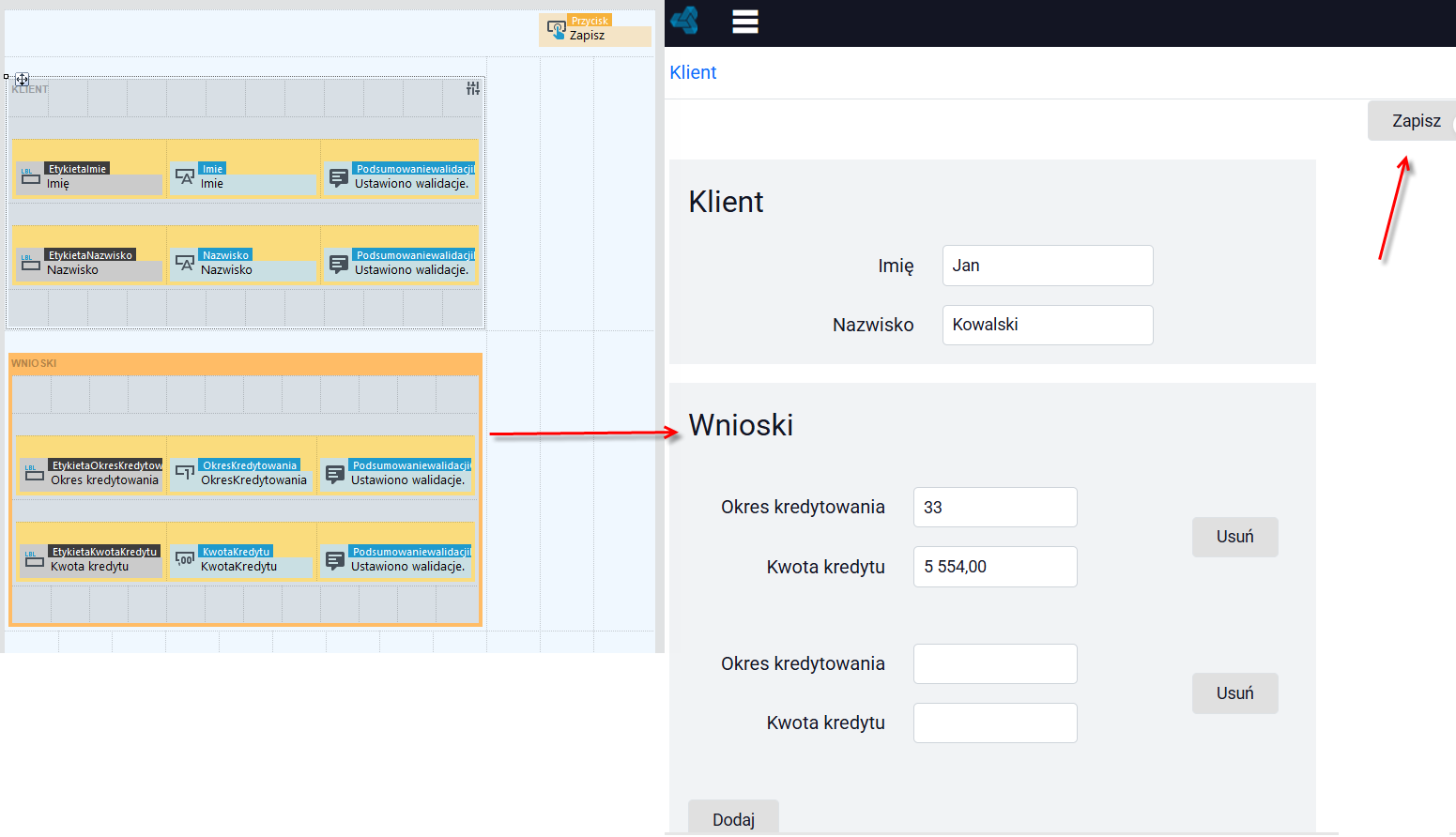Select the Nazwisko text field component icon
Screen dimensions: 1456x837
185,263
